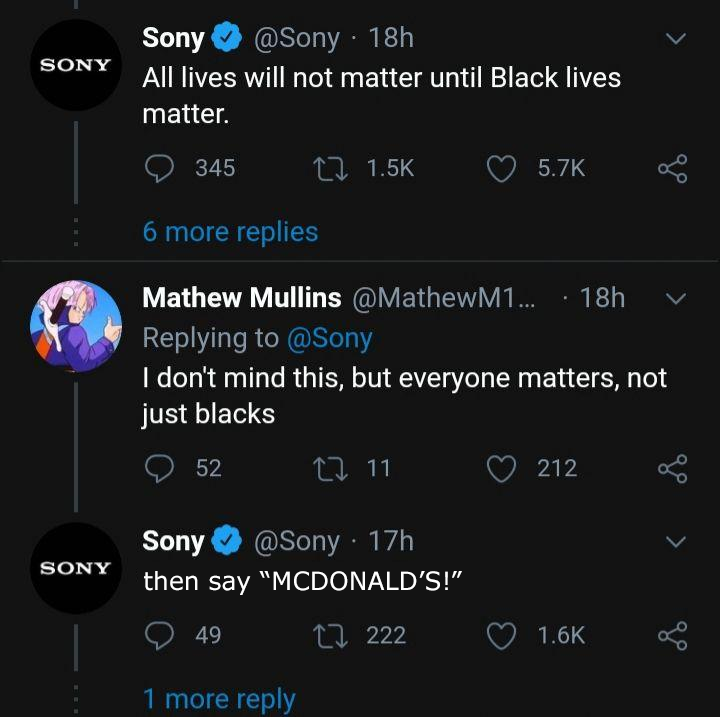Open chevron menu on Mathew Mullins' tweet
720x717 pixels.
point(676,299)
